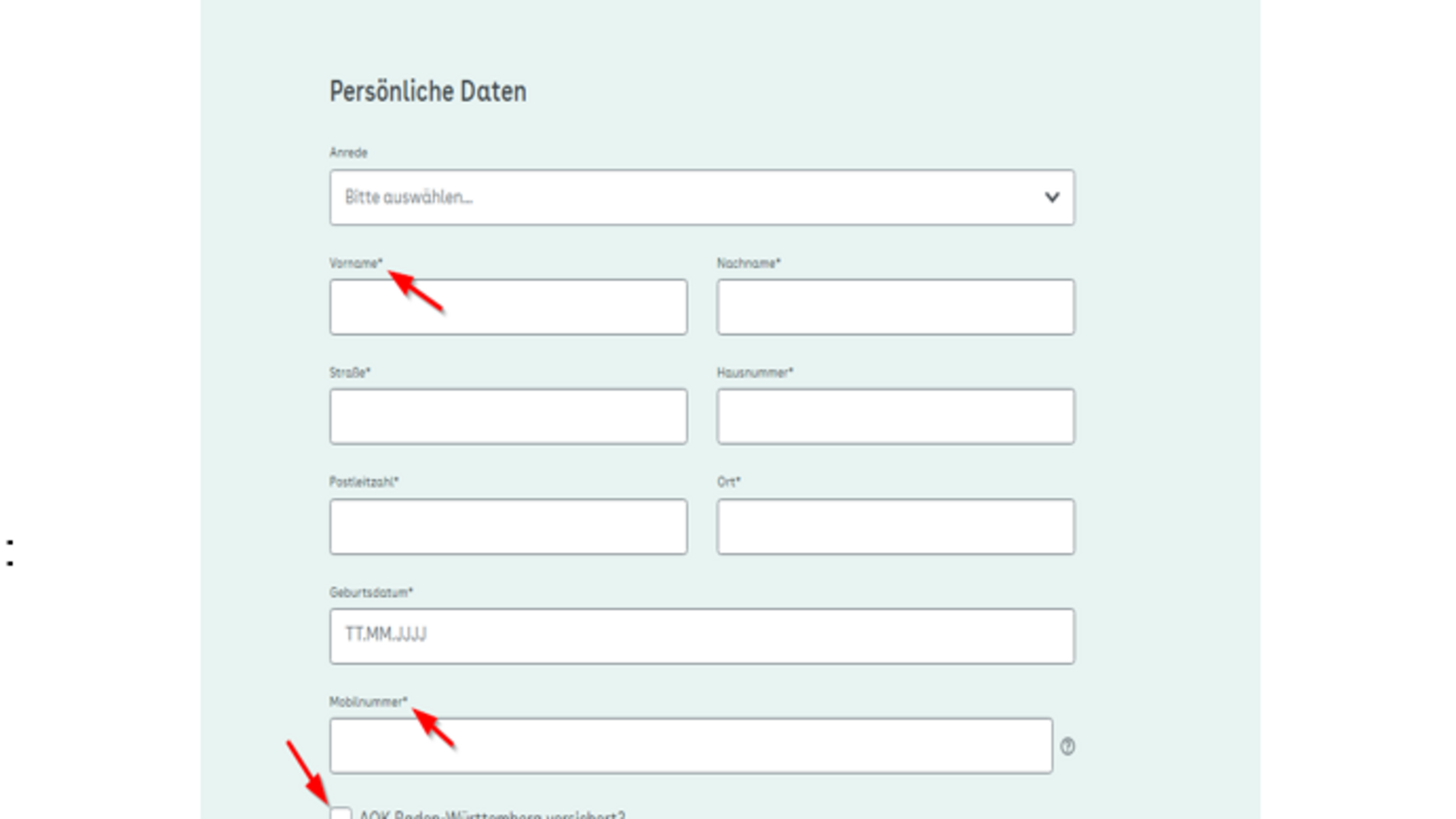The width and height of the screenshot is (1456, 819).
Task: Click the Postleitzahl input box
Action: click(x=508, y=527)
